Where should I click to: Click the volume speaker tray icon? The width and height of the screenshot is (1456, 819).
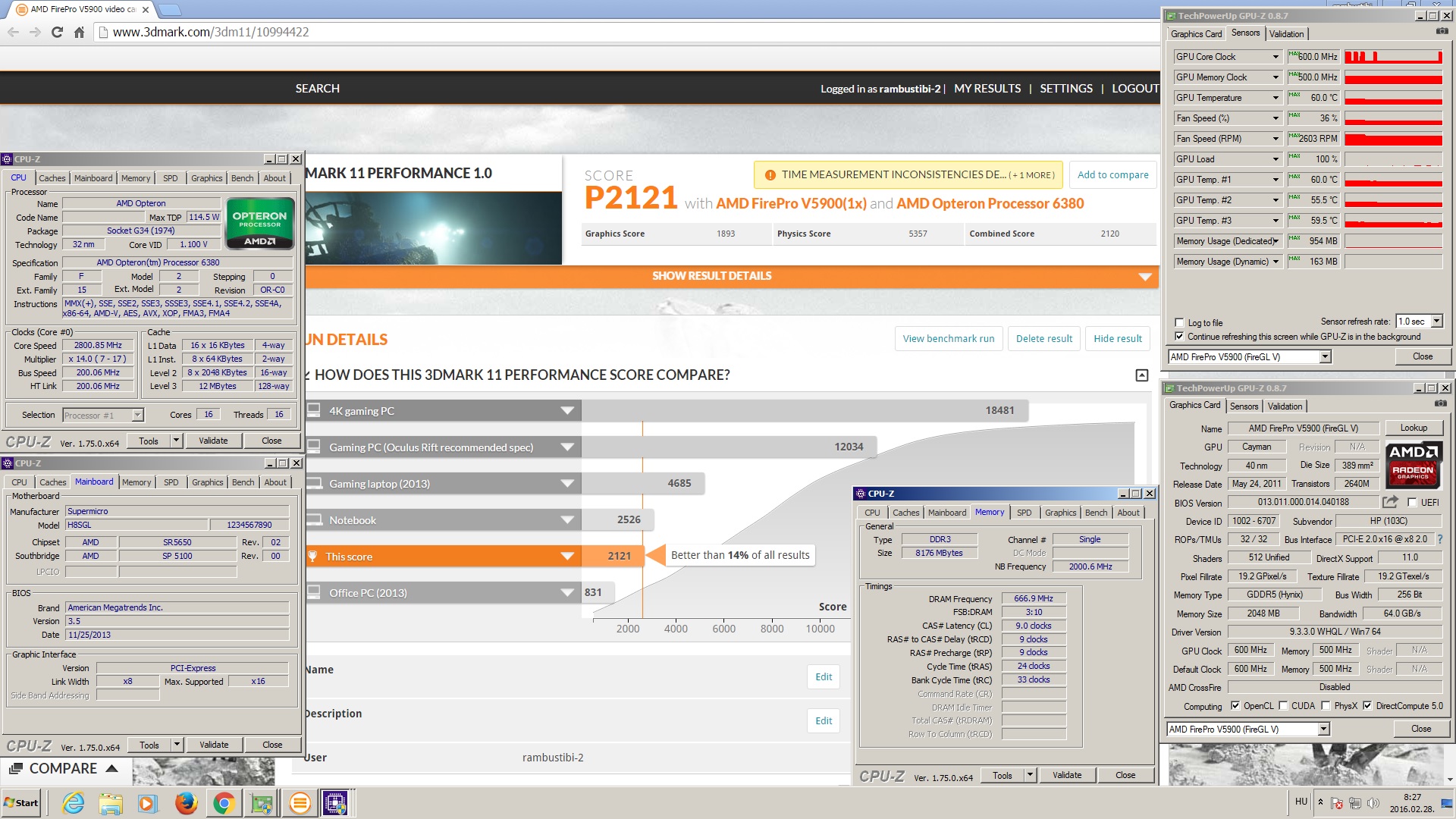1373,803
